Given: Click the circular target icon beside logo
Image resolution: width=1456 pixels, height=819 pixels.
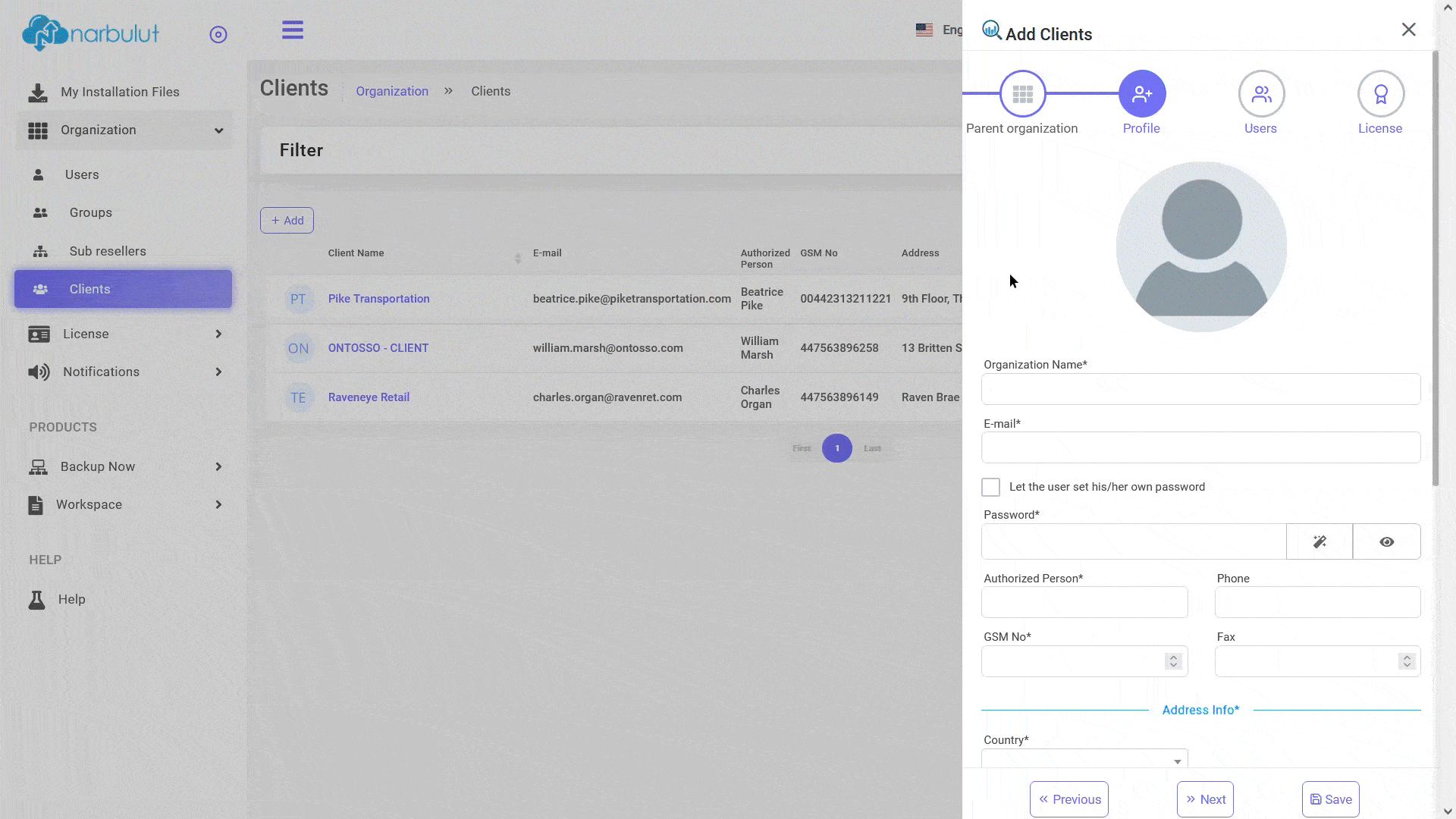Looking at the screenshot, I should point(218,34).
